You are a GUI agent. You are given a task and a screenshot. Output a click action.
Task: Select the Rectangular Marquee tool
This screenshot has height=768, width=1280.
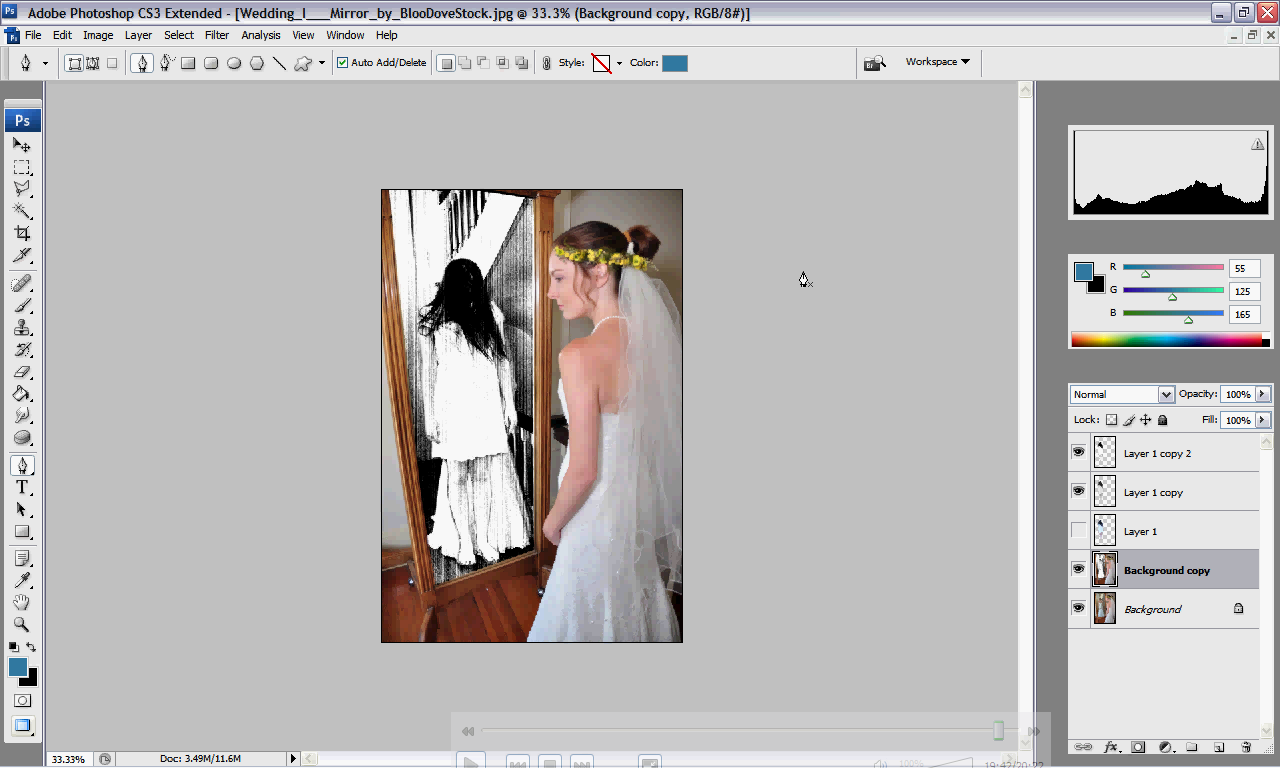(x=21, y=167)
